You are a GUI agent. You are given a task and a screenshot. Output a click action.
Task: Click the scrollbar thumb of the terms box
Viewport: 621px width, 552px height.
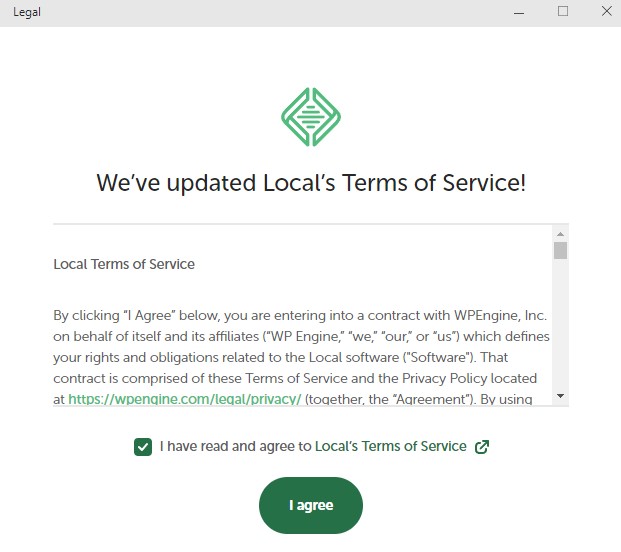560,251
